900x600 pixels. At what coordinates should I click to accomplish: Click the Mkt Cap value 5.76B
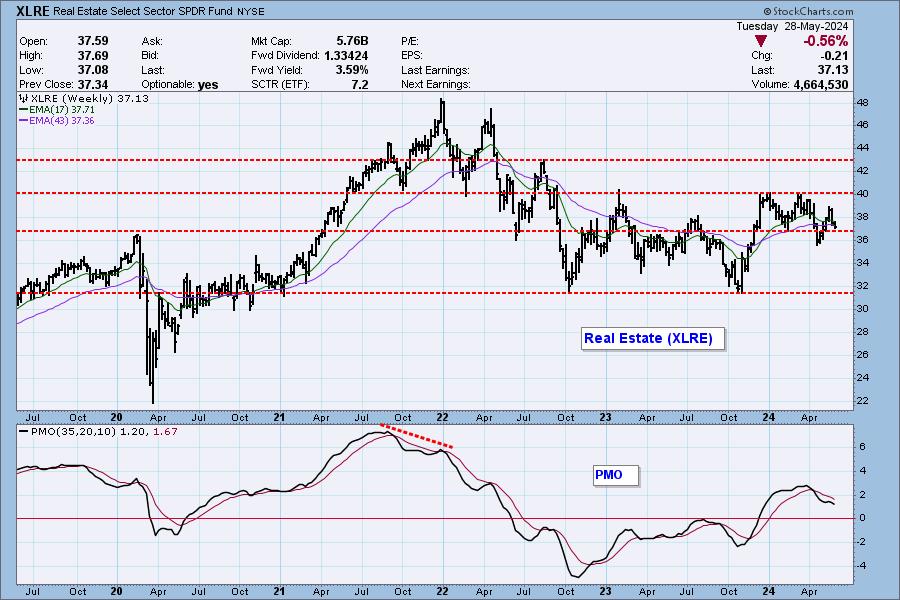[x=352, y=41]
